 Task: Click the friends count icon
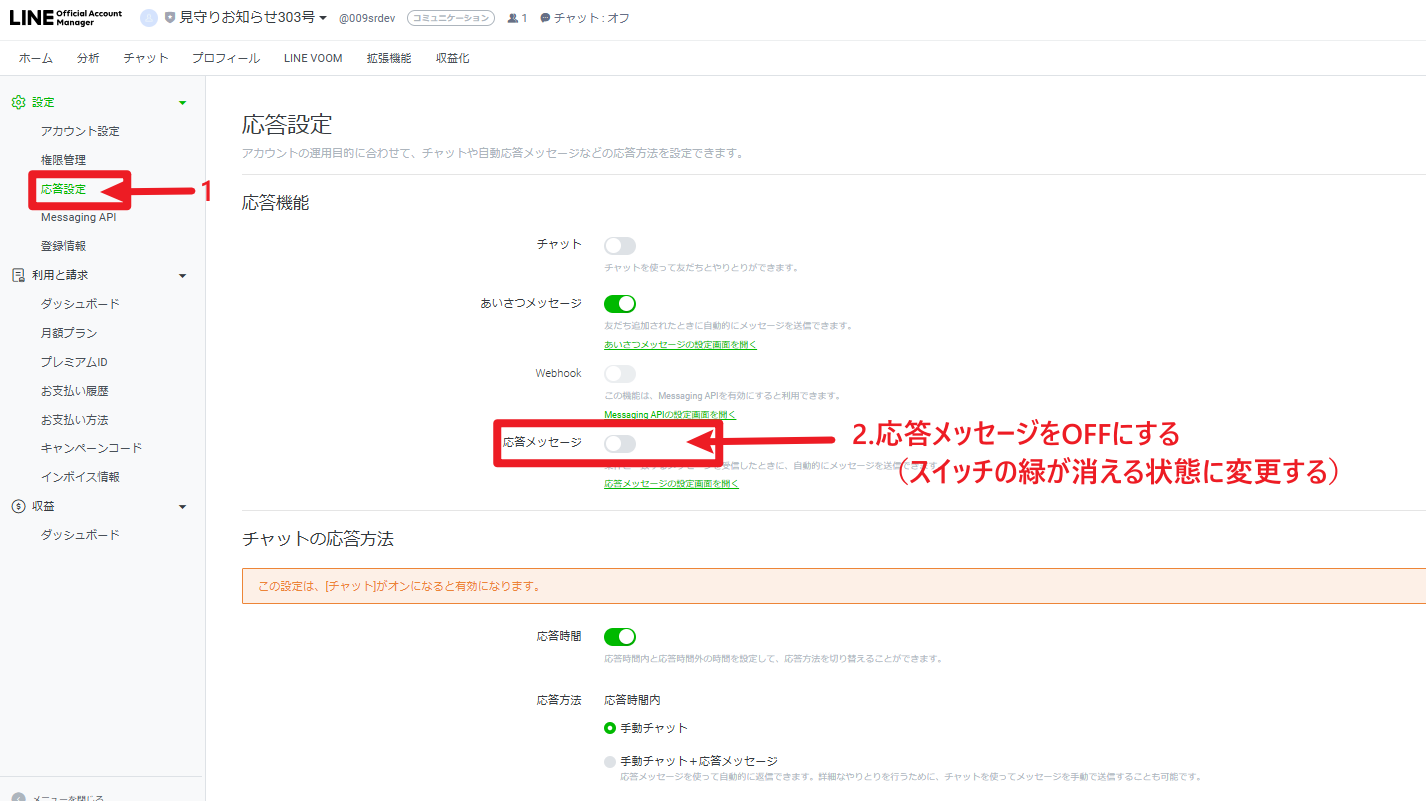click(x=513, y=18)
